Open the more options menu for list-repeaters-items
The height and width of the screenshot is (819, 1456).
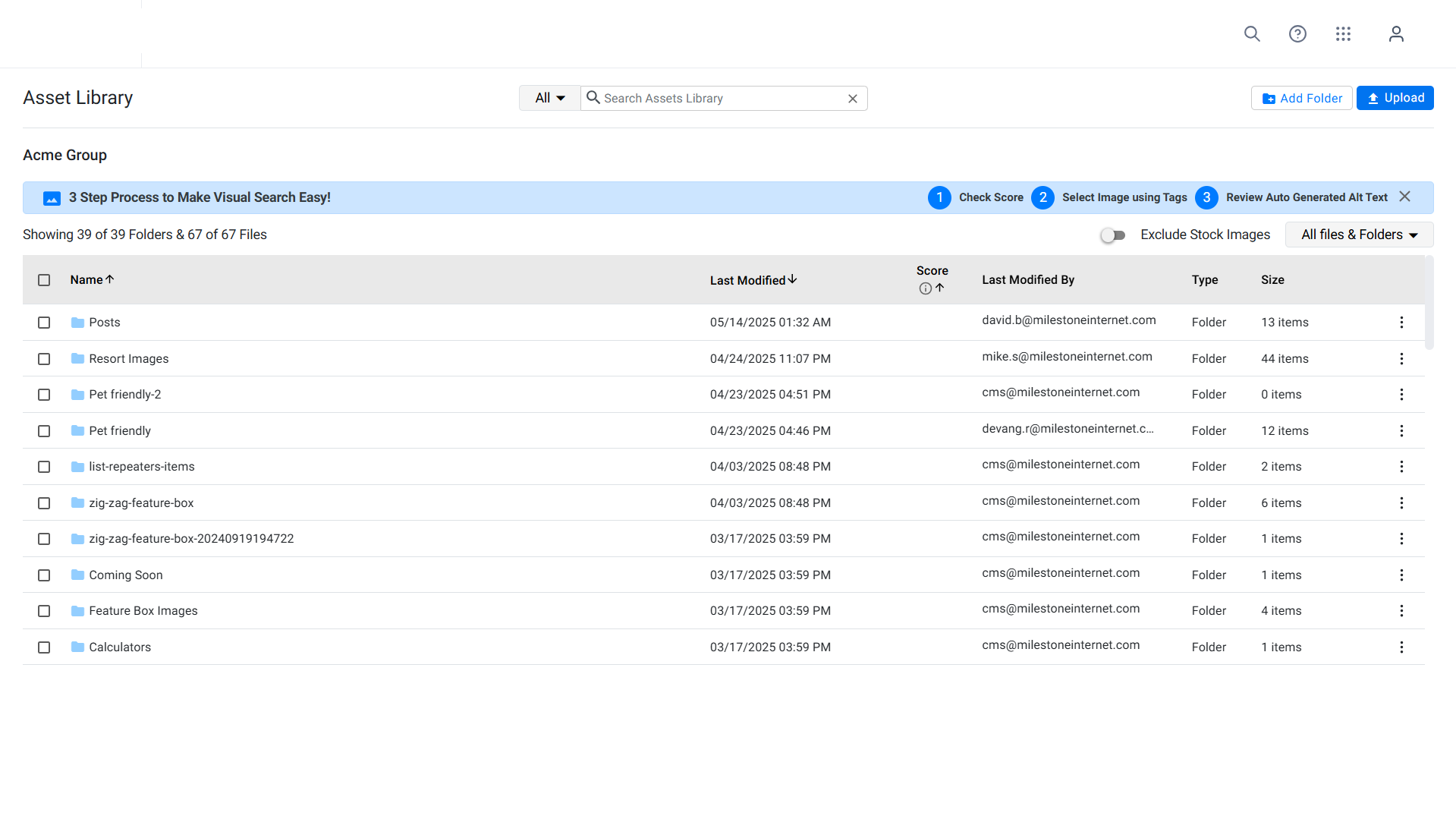coord(1401,467)
